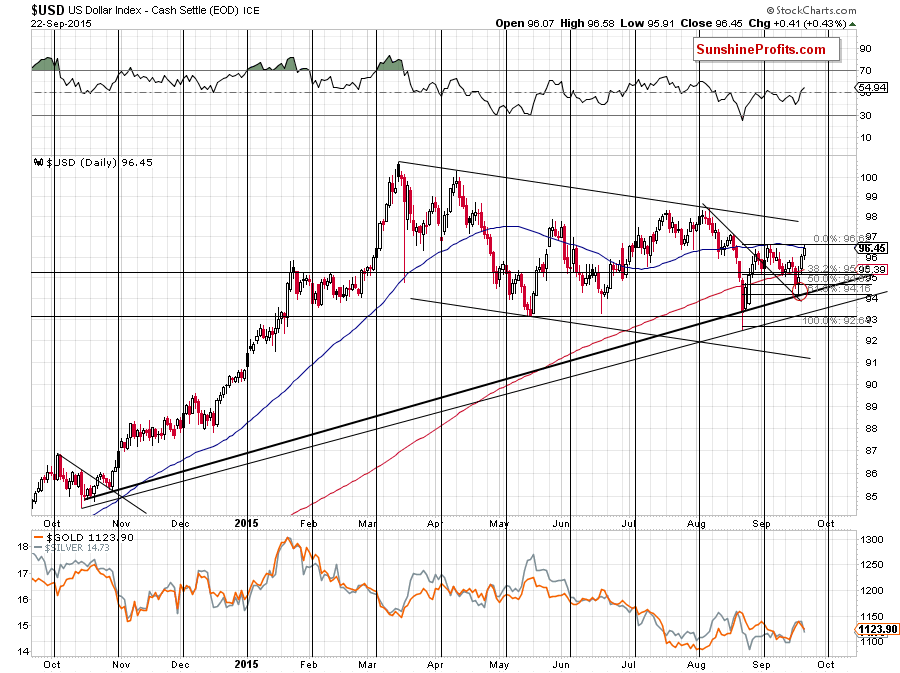The height and width of the screenshot is (673, 900).
Task: Click the 'Close 96.45' value
Action: 711,24
